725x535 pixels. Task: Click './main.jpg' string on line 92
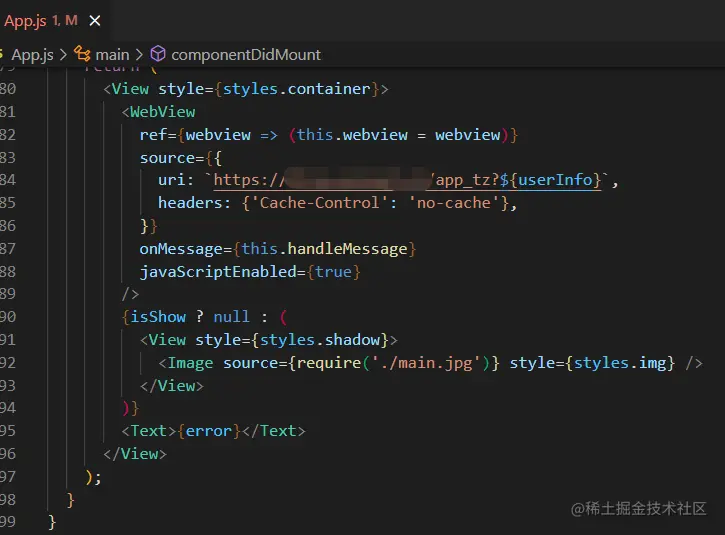426,363
